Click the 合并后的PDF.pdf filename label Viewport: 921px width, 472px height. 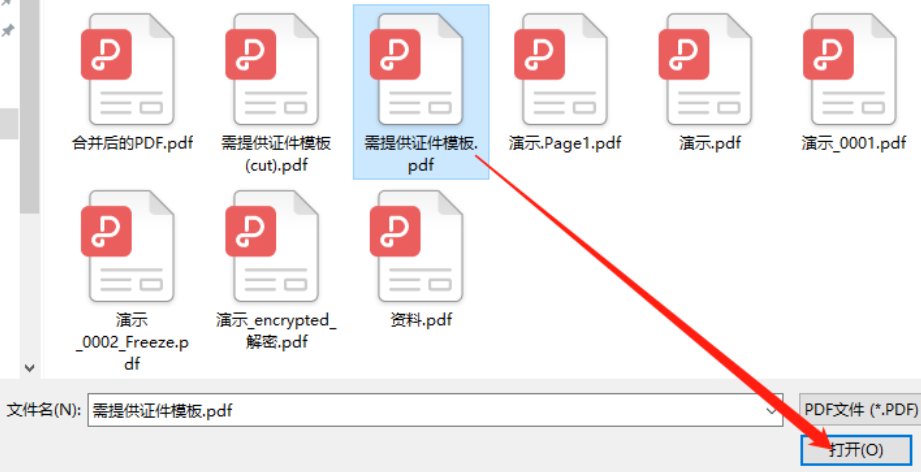coord(132,143)
